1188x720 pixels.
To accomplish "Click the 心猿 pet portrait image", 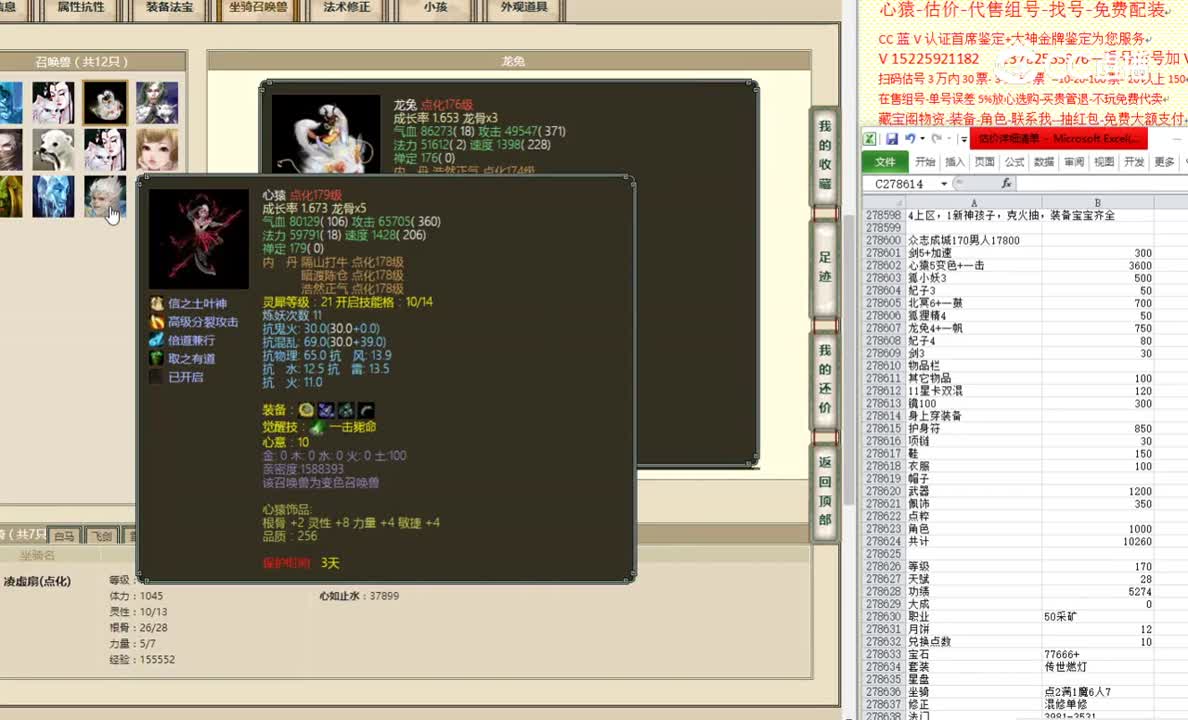I will pos(199,239).
